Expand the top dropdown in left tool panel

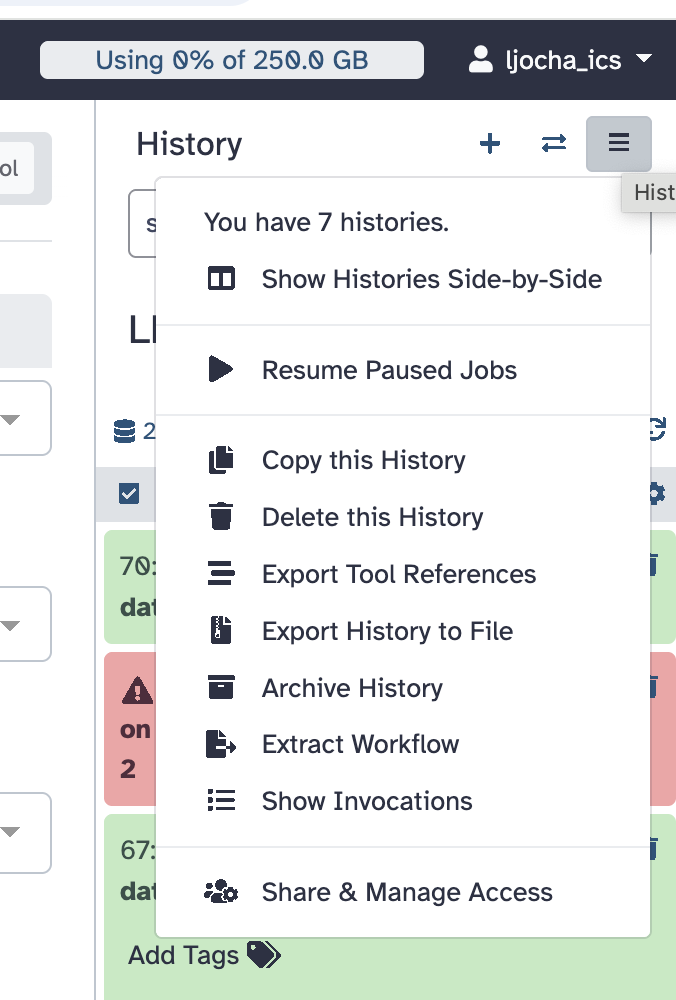coord(11,419)
